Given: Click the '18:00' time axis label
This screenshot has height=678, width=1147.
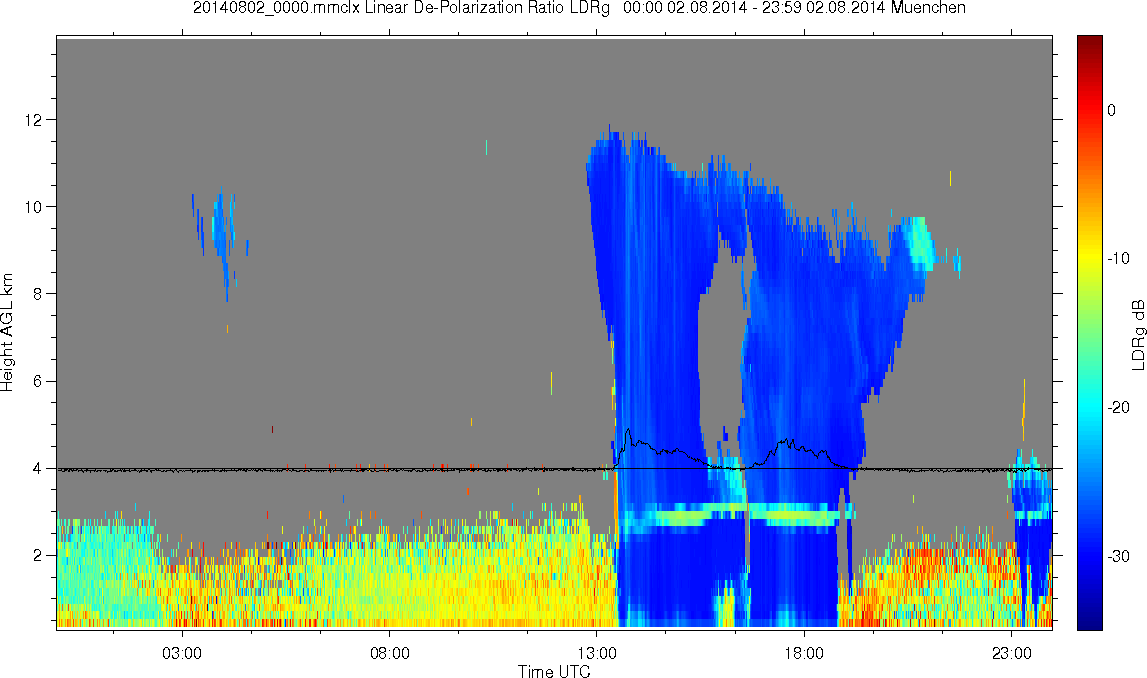Looking at the screenshot, I should pyautogui.click(x=804, y=653).
